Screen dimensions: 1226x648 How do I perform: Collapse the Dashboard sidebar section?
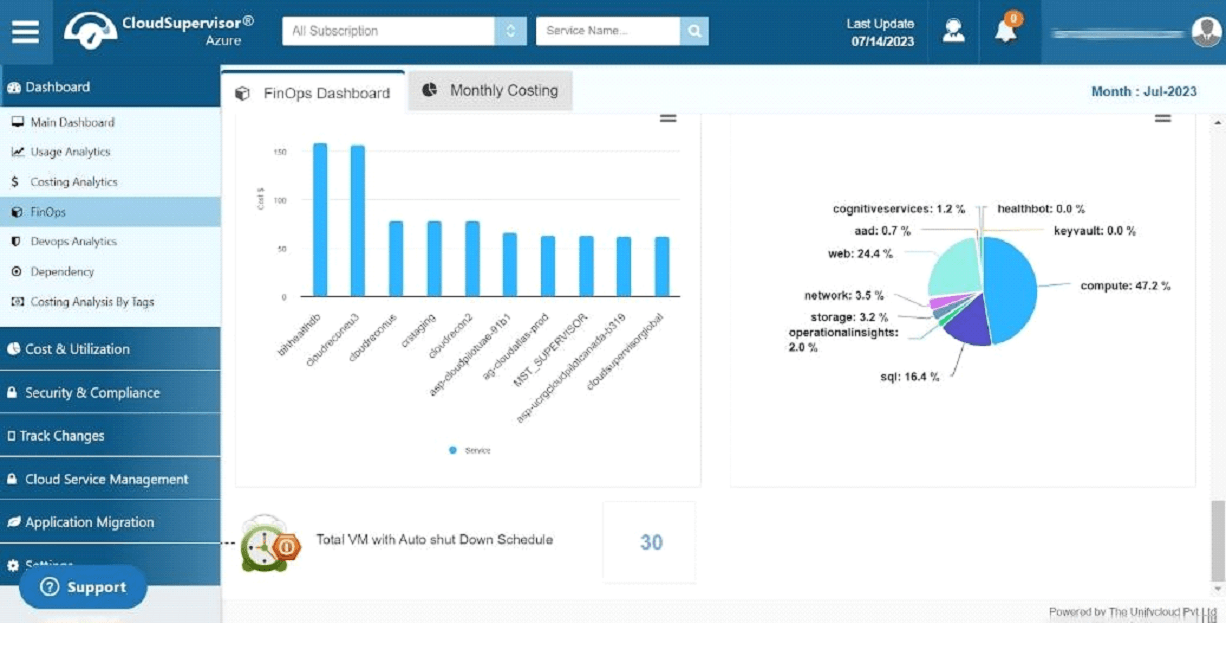[x=110, y=87]
